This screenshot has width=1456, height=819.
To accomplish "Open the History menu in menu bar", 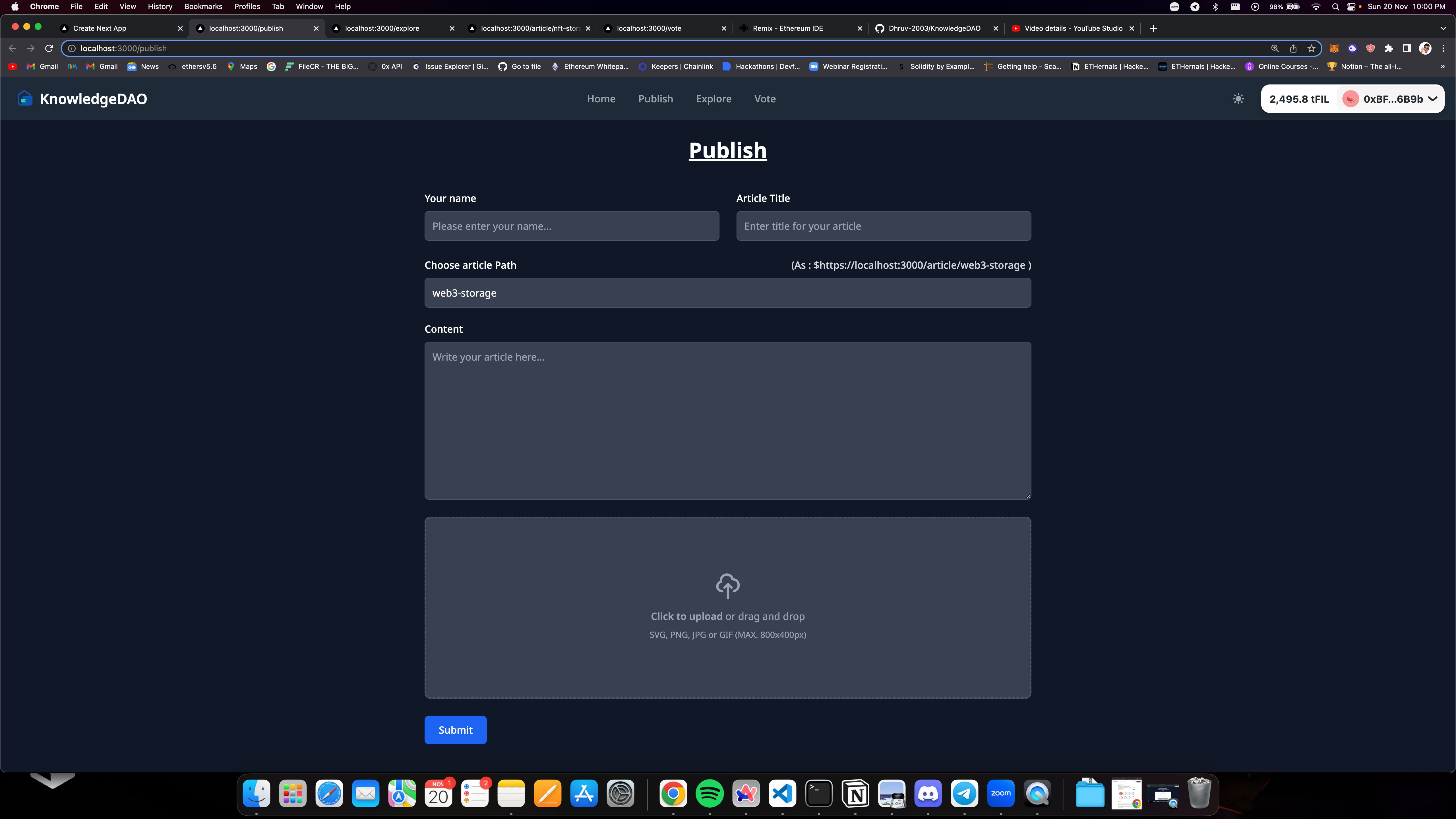I will click(160, 7).
